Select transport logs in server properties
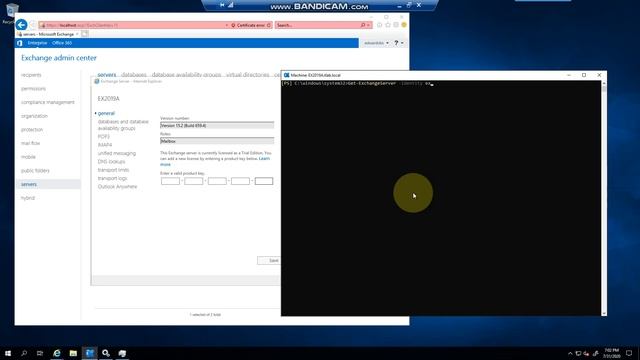 (x=112, y=178)
